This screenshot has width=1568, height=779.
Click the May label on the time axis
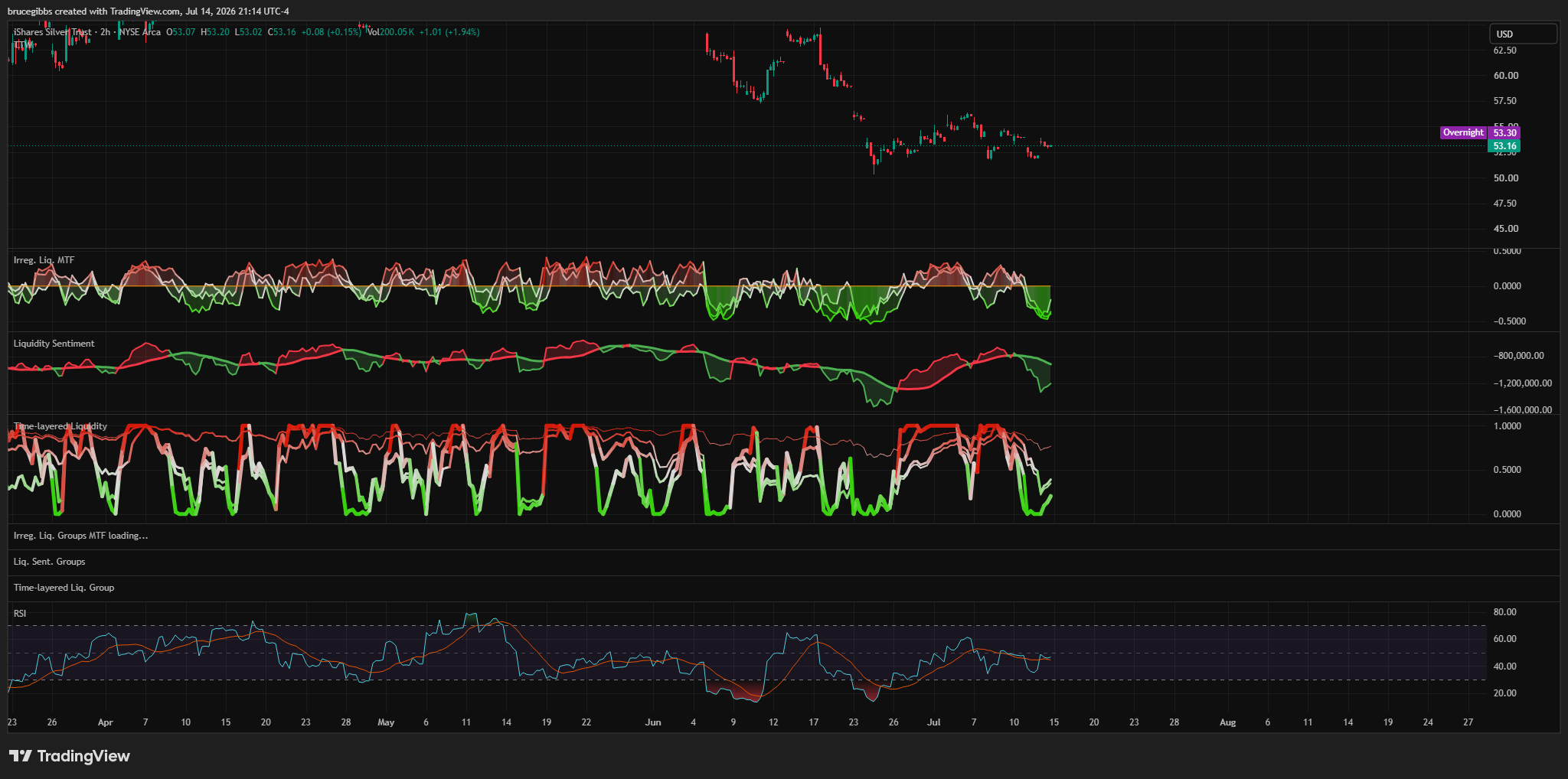click(x=386, y=722)
